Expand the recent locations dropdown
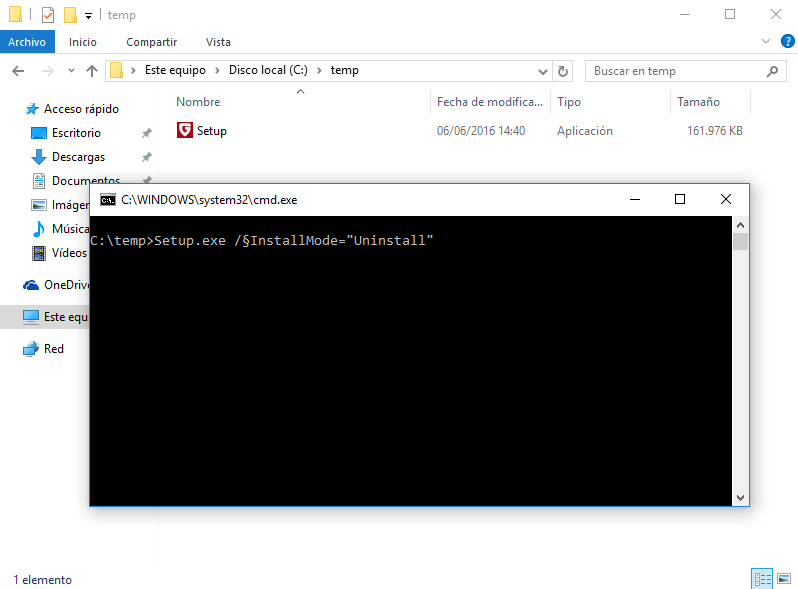The width and height of the screenshot is (798, 589). [x=71, y=71]
